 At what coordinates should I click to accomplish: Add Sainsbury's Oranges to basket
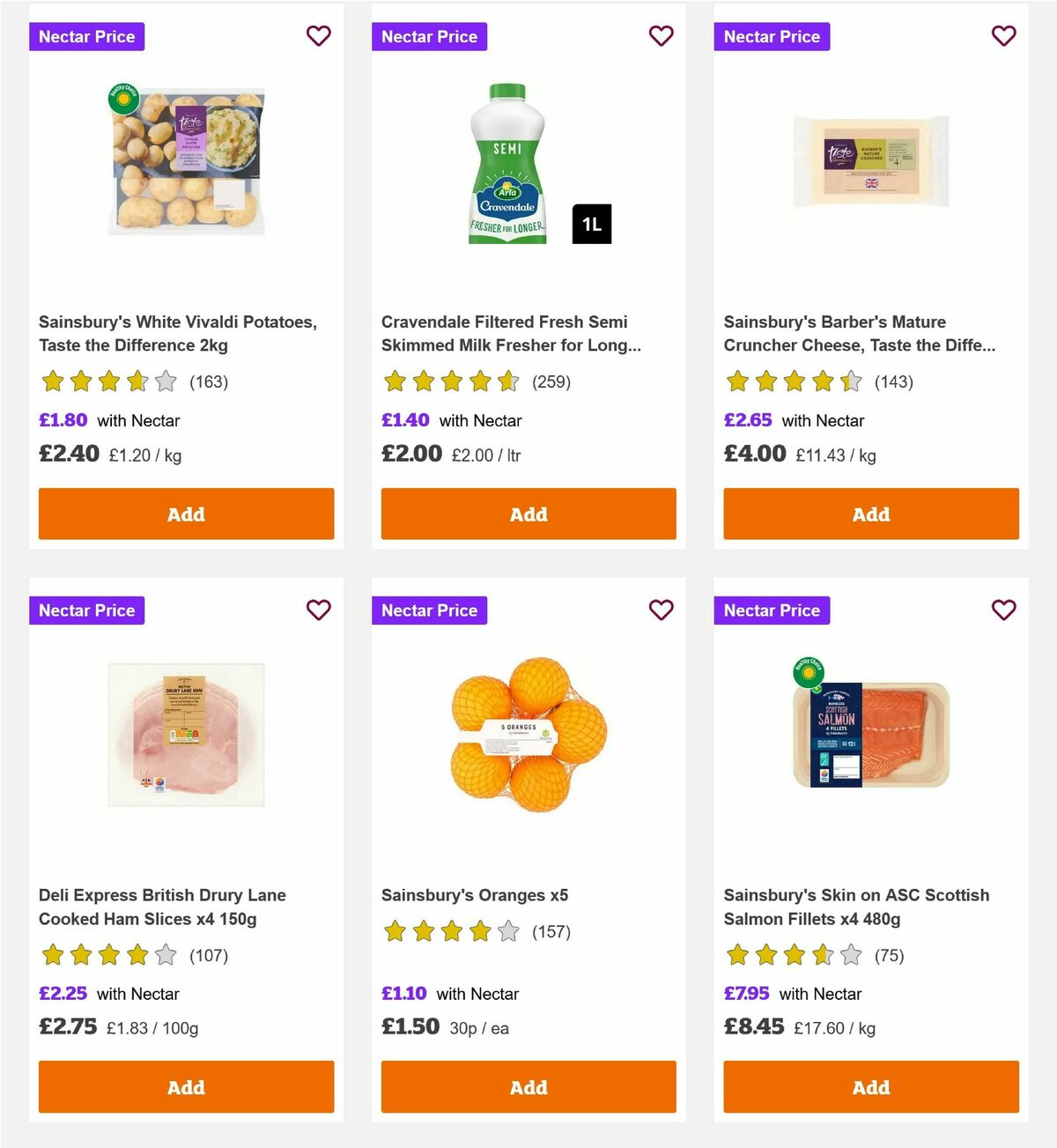pos(528,1087)
